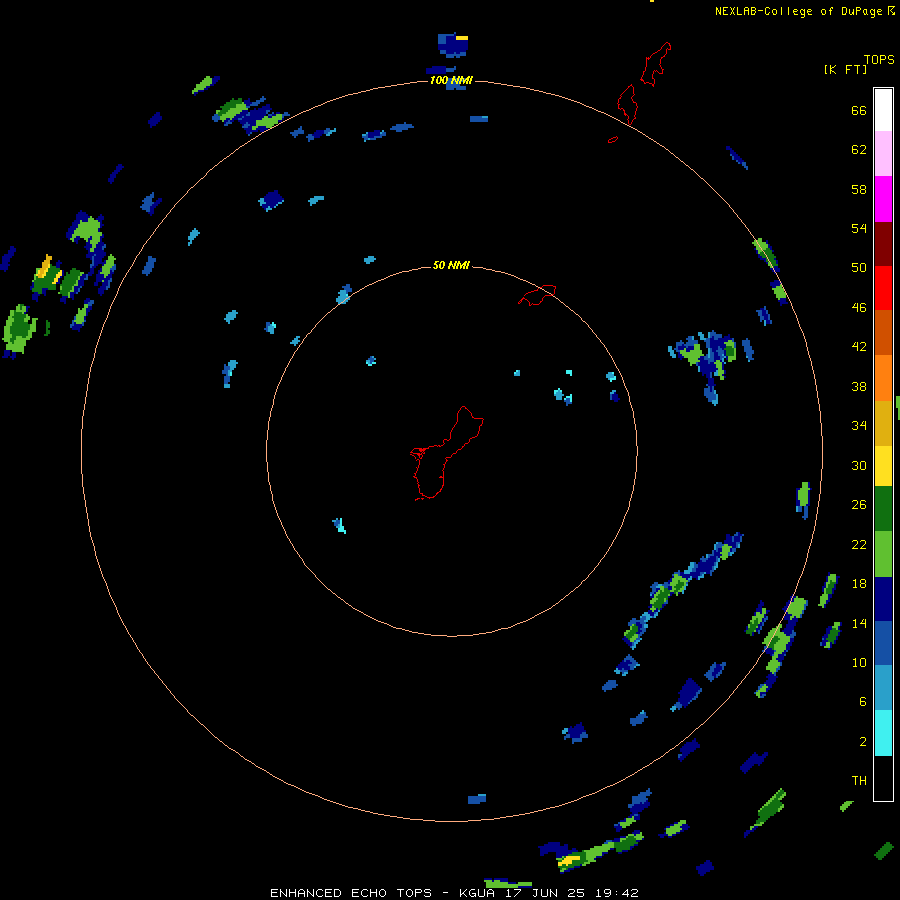The width and height of the screenshot is (900, 900).
Task: Click the "38" scale value
Action: coord(859,386)
